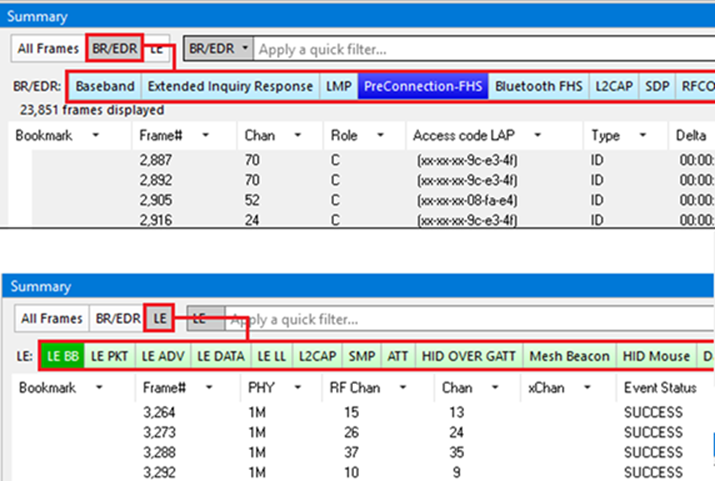Select Mesh Beacon tab

click(570, 356)
